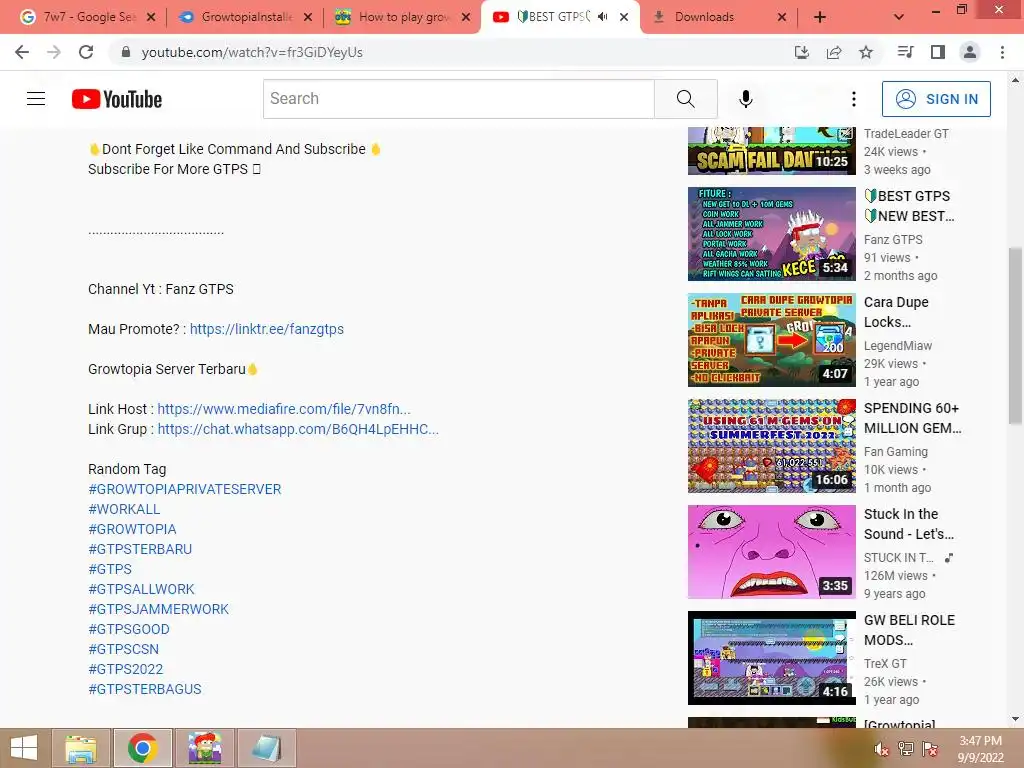Screen dimensions: 1024x768
Task: Open the YouTube hamburger guide menu
Action: pyautogui.click(x=36, y=99)
